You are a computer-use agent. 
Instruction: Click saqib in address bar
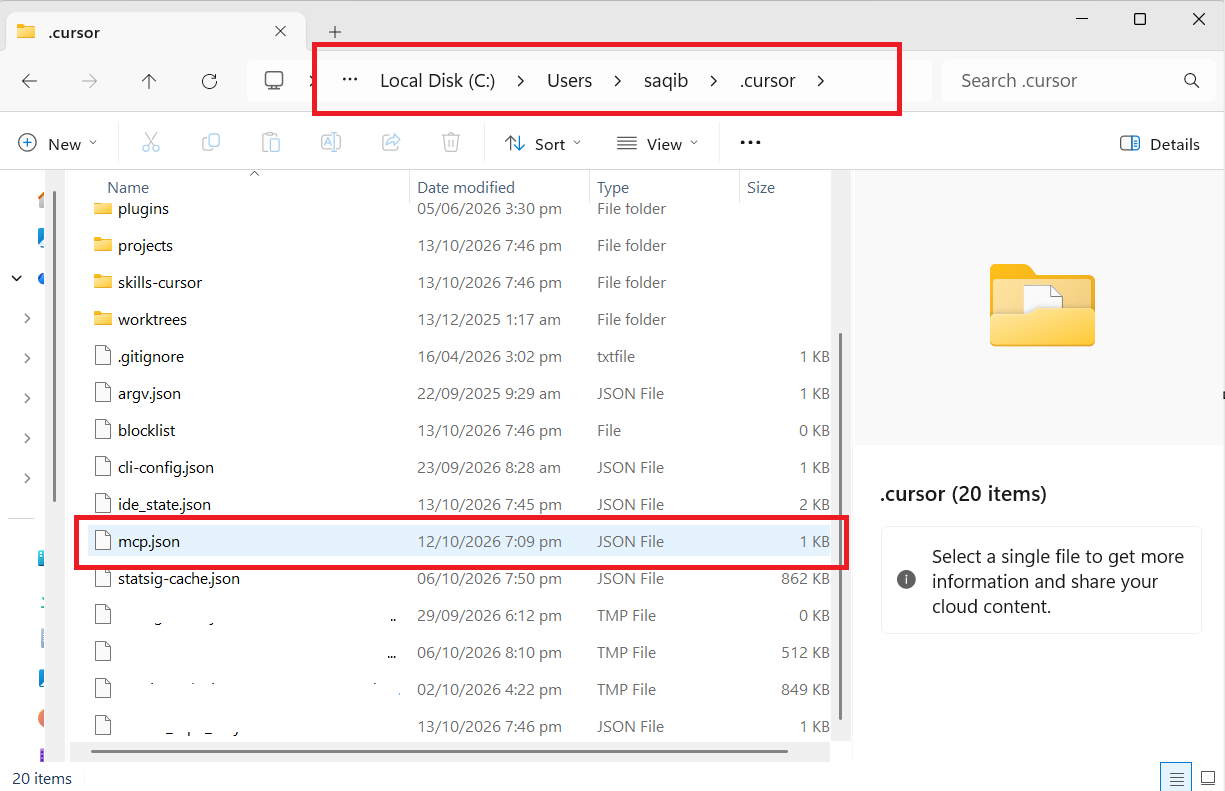click(666, 81)
